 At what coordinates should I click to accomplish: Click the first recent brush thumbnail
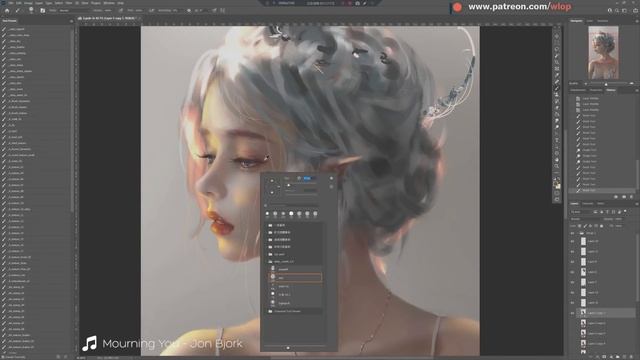click(267, 213)
